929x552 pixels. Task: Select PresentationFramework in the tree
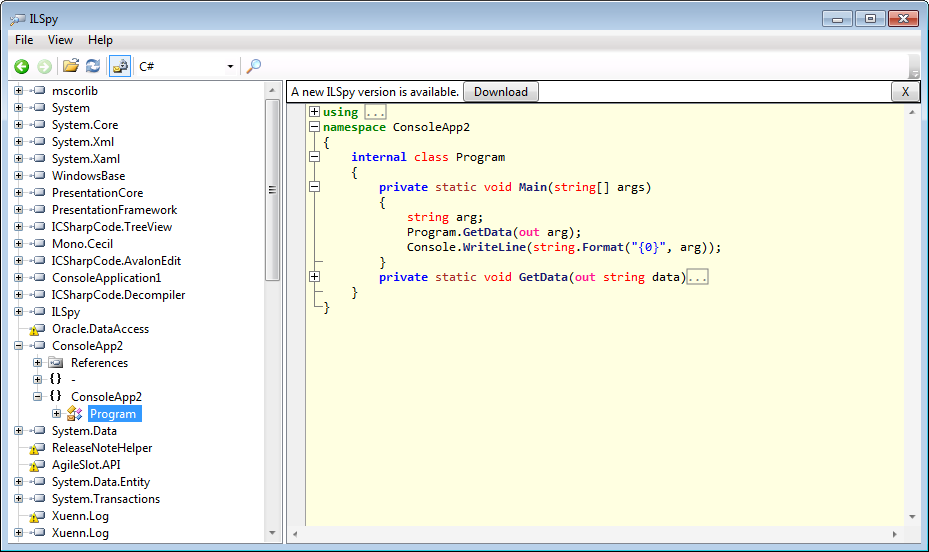click(114, 210)
